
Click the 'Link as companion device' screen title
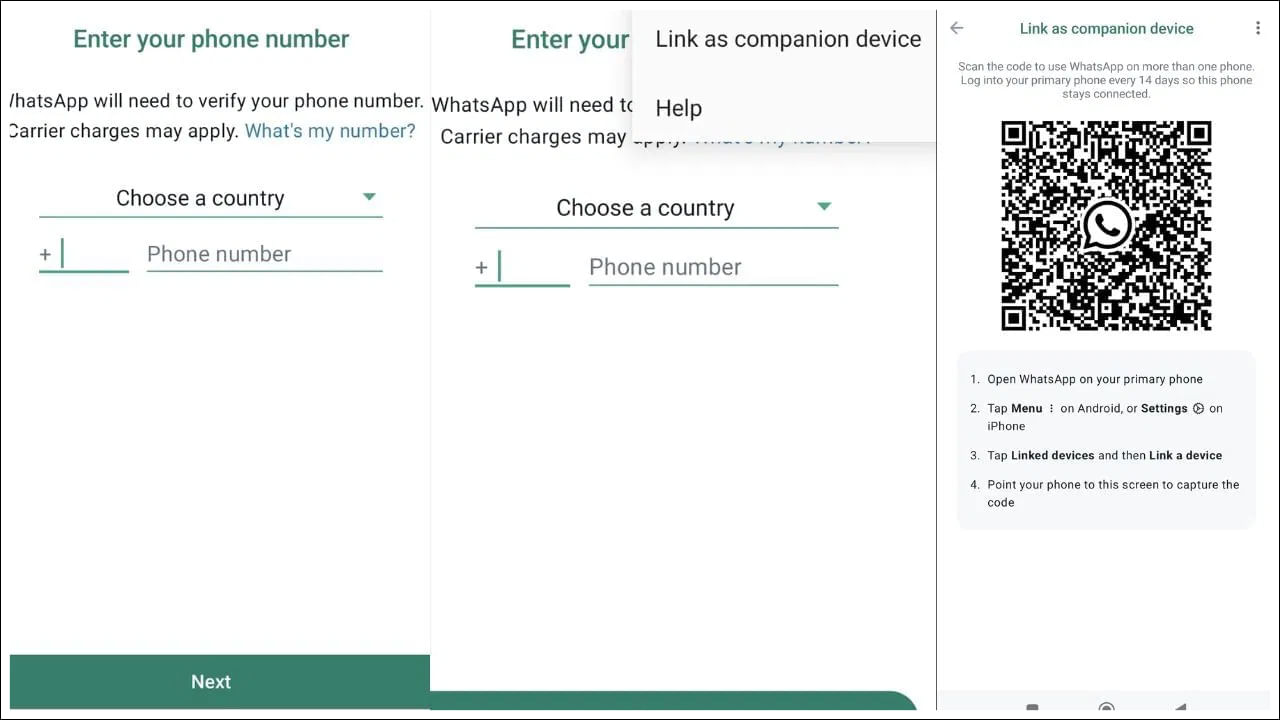click(1106, 28)
